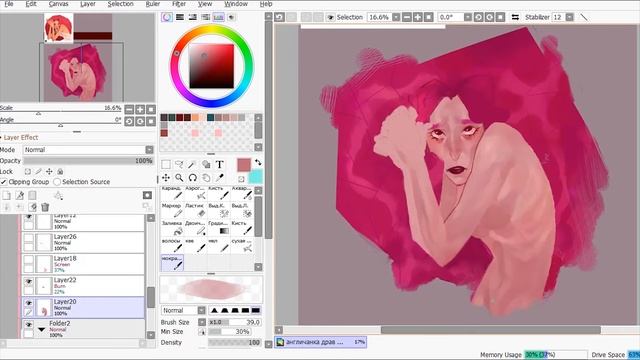The width and height of the screenshot is (640, 360).
Task: Click the Density slider bar
Action: point(234,342)
